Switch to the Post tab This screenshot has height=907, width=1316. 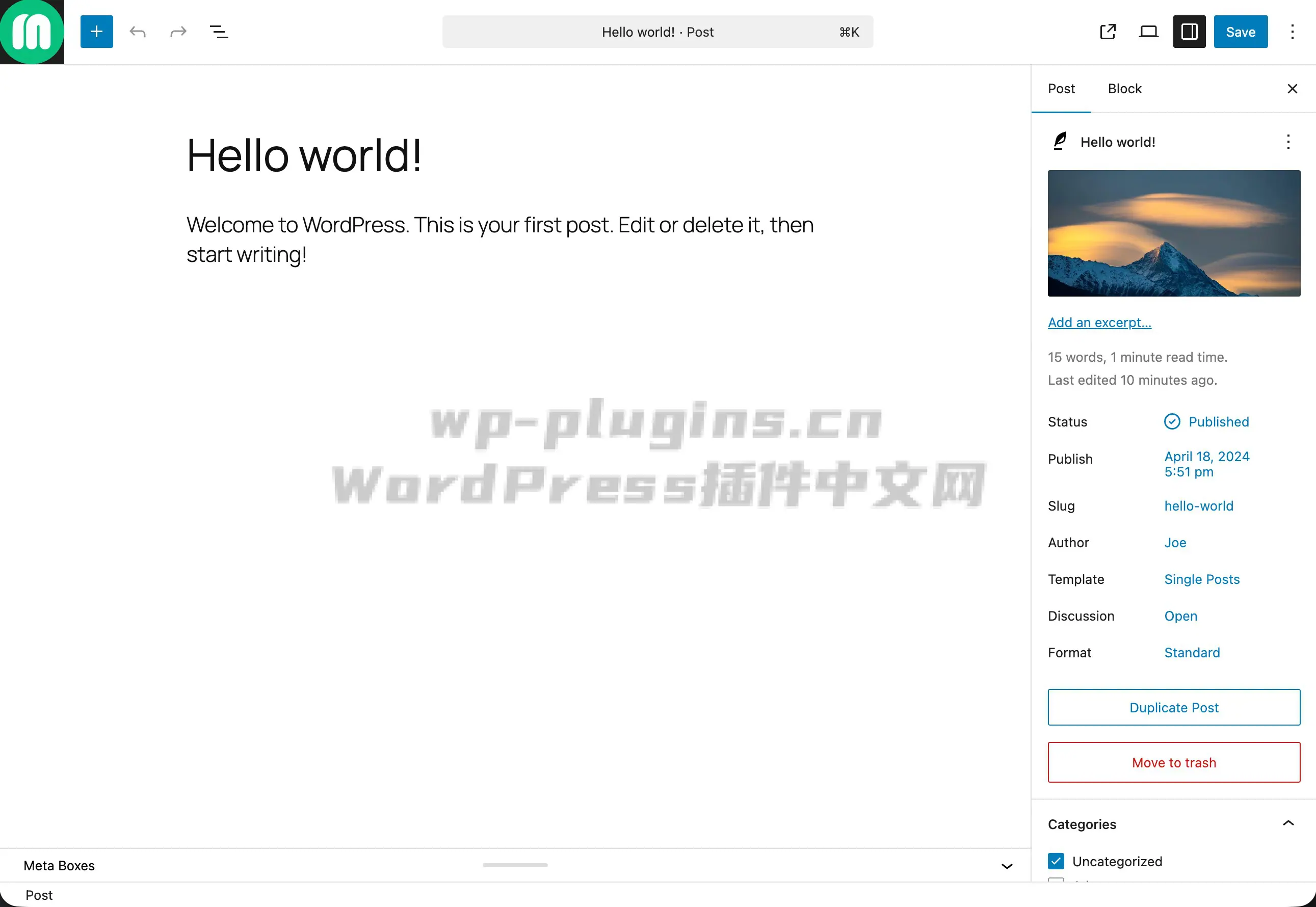coord(1061,89)
